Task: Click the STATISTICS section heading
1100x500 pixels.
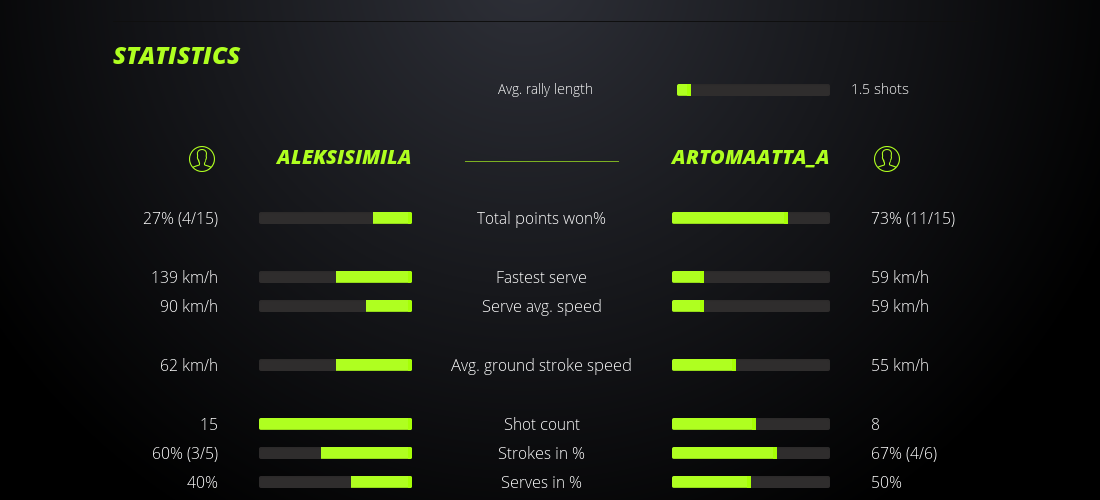Action: [x=177, y=56]
